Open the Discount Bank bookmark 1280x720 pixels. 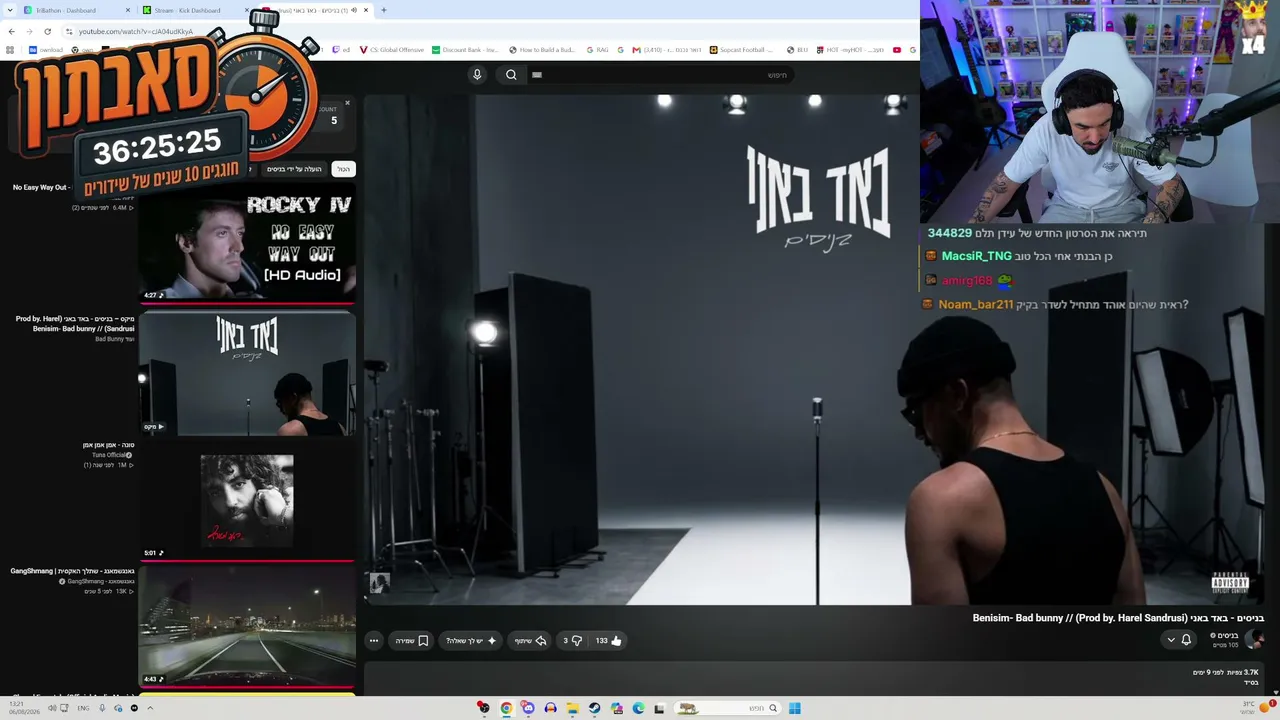[465, 50]
